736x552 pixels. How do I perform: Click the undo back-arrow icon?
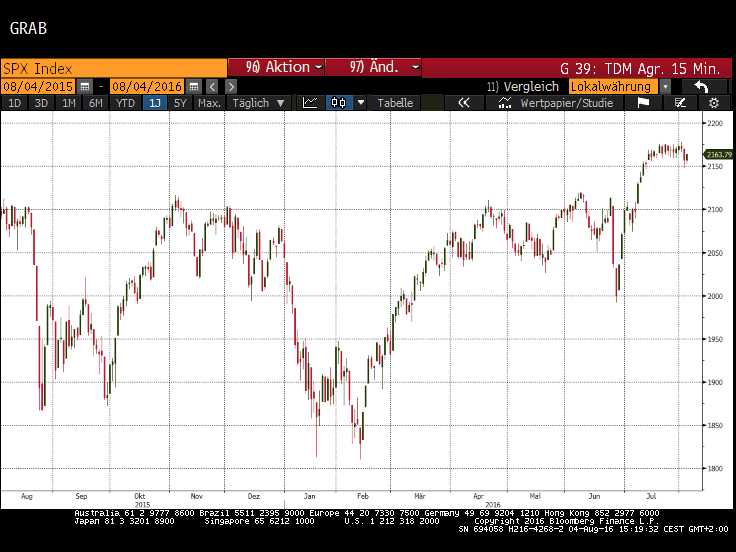(703, 87)
